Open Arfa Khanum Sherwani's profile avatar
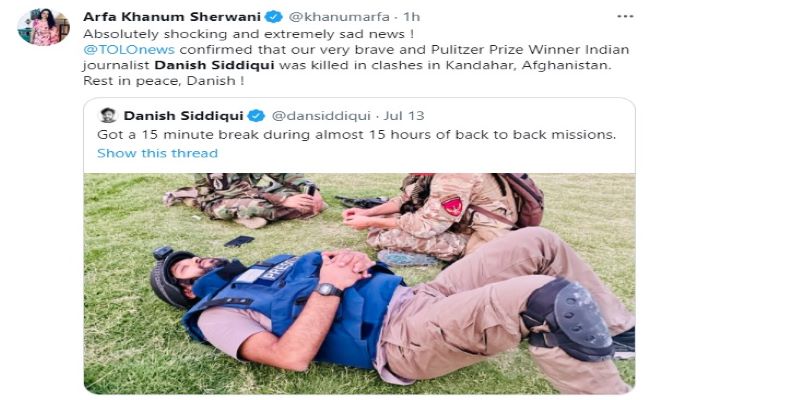The image size is (800, 400). pos(43,27)
